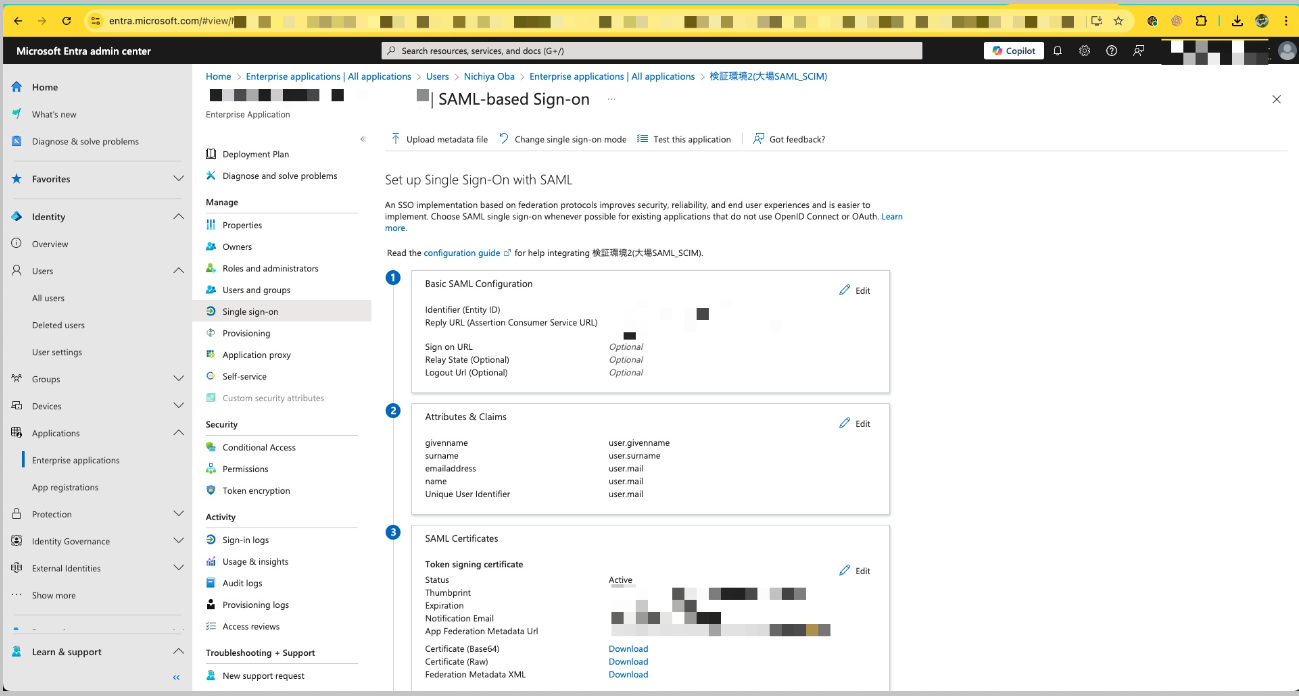
Task: Click the Token encryption shield icon
Action: click(211, 491)
